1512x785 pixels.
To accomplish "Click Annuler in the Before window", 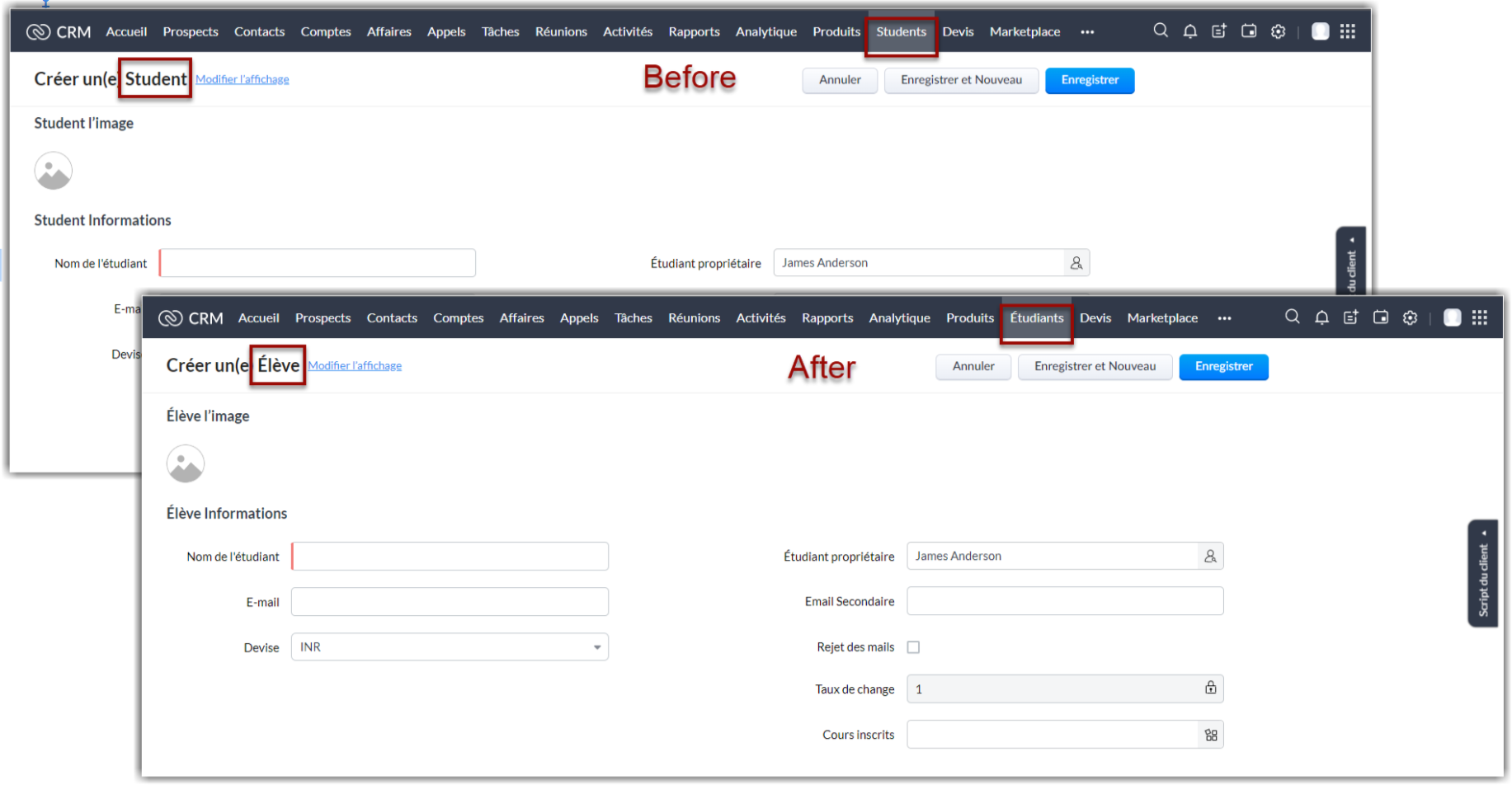I will click(x=839, y=81).
